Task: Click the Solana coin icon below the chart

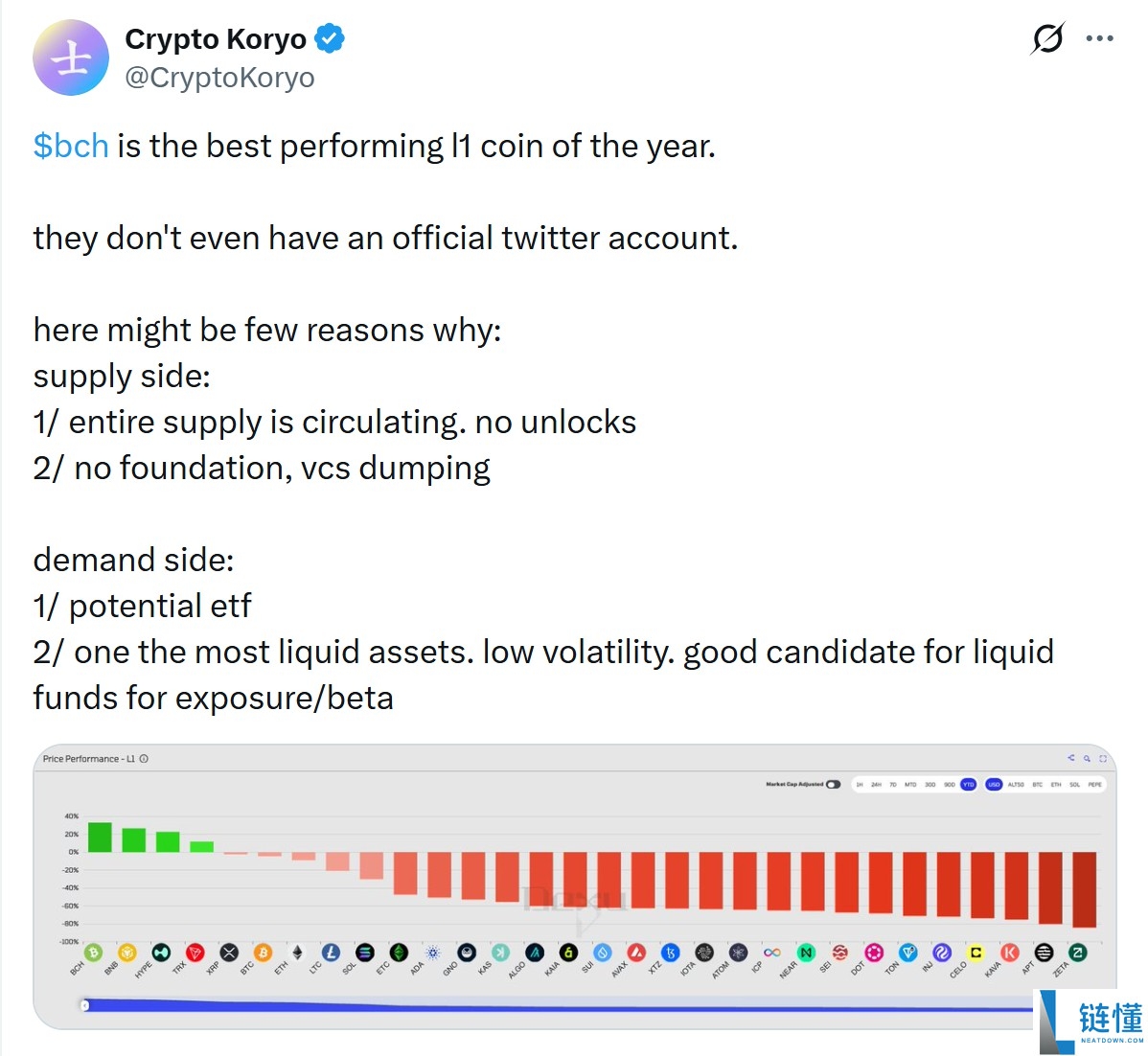Action: (365, 953)
